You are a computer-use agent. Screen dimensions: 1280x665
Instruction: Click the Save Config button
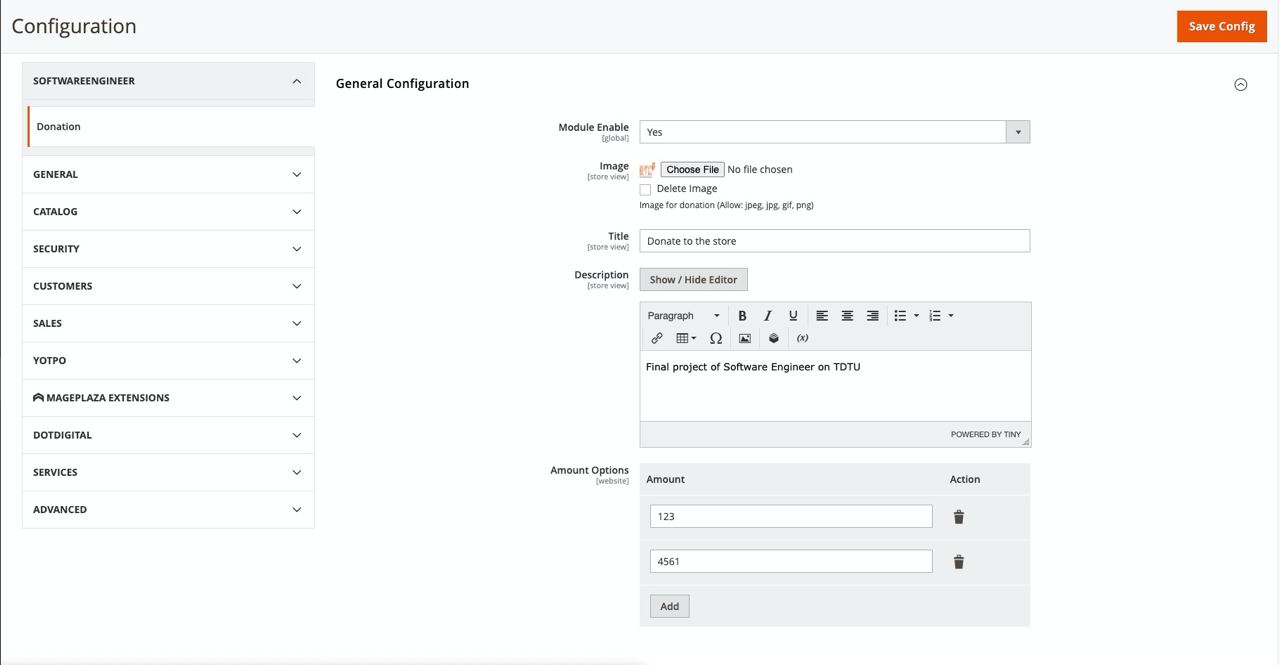[1221, 26]
